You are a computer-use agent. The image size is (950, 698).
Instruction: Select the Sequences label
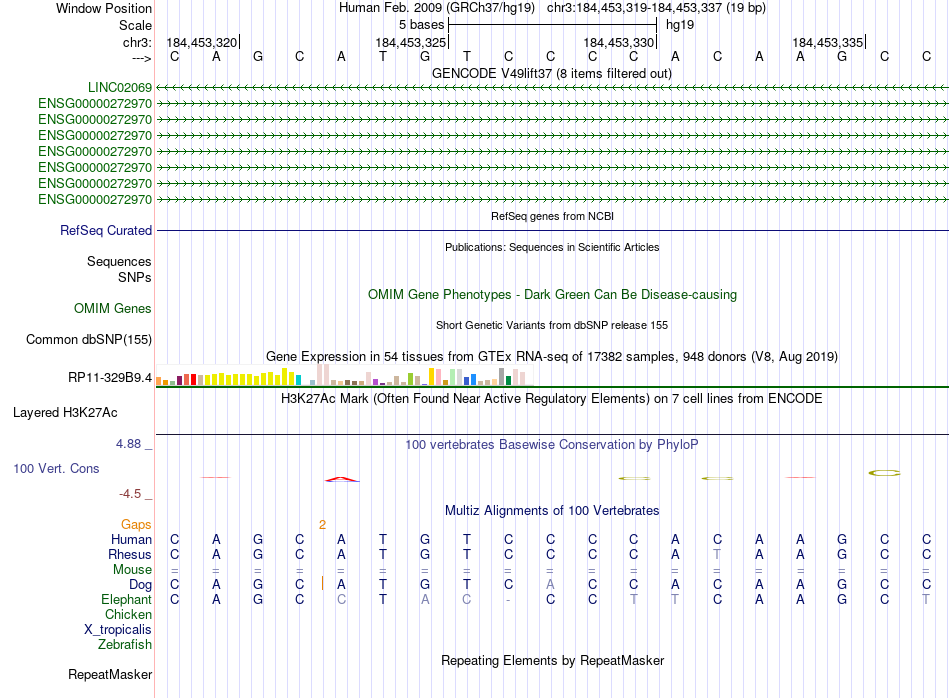(119, 261)
